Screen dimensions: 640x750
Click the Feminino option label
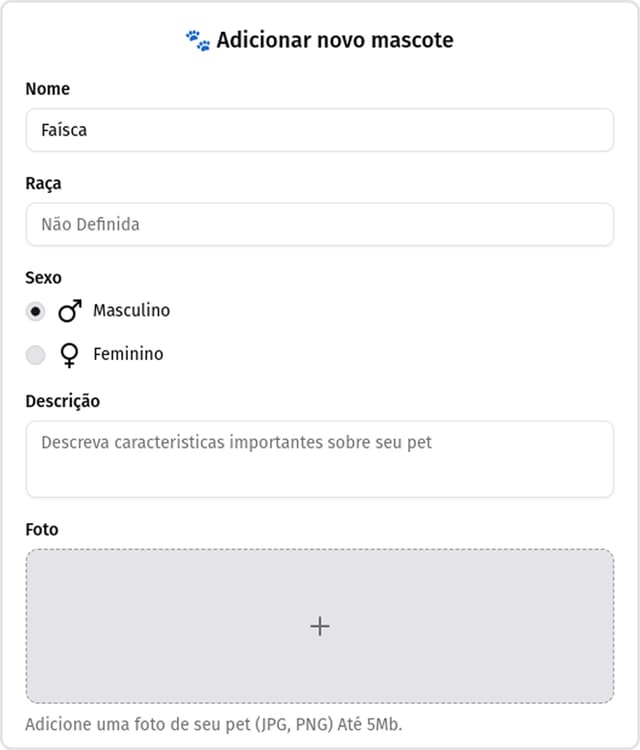click(128, 354)
